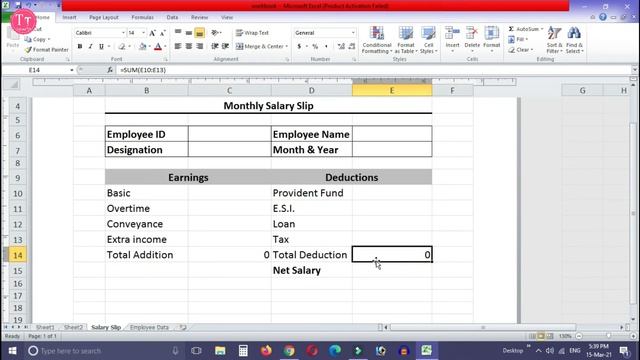Toggle Bold formatting
Image resolution: width=640 pixels, height=360 pixels.
tap(80, 47)
